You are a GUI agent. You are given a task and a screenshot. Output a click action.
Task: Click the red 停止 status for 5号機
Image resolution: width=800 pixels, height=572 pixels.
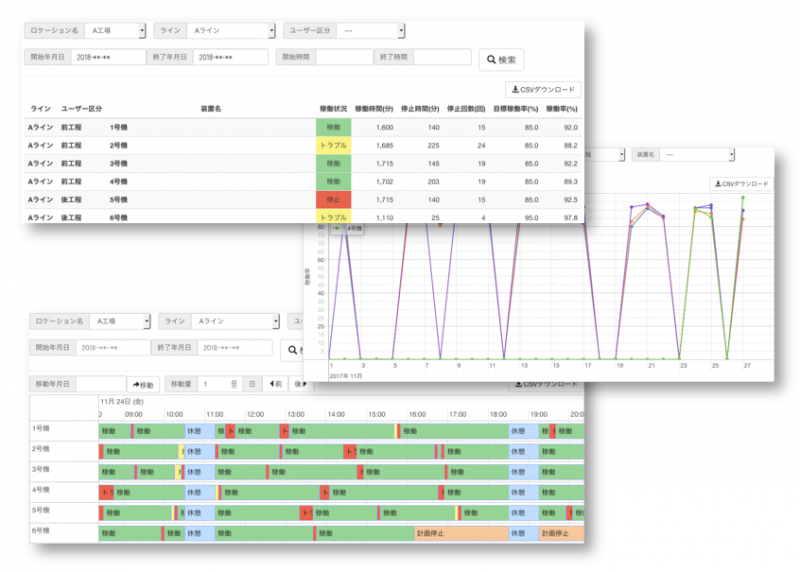click(x=333, y=200)
